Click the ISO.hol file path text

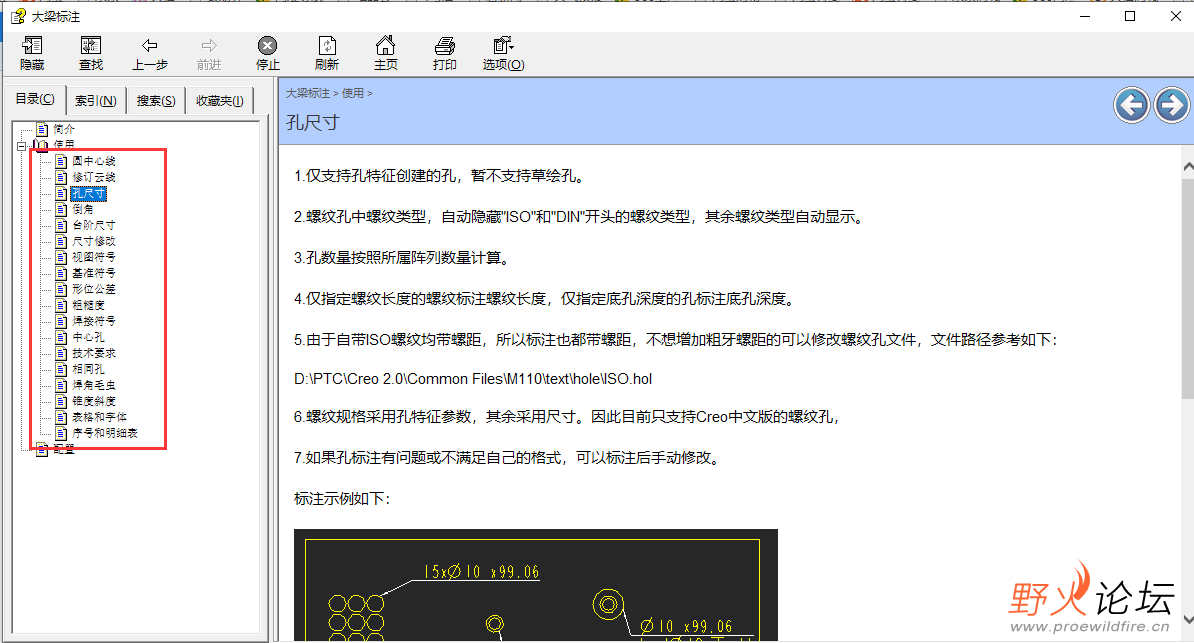(473, 379)
